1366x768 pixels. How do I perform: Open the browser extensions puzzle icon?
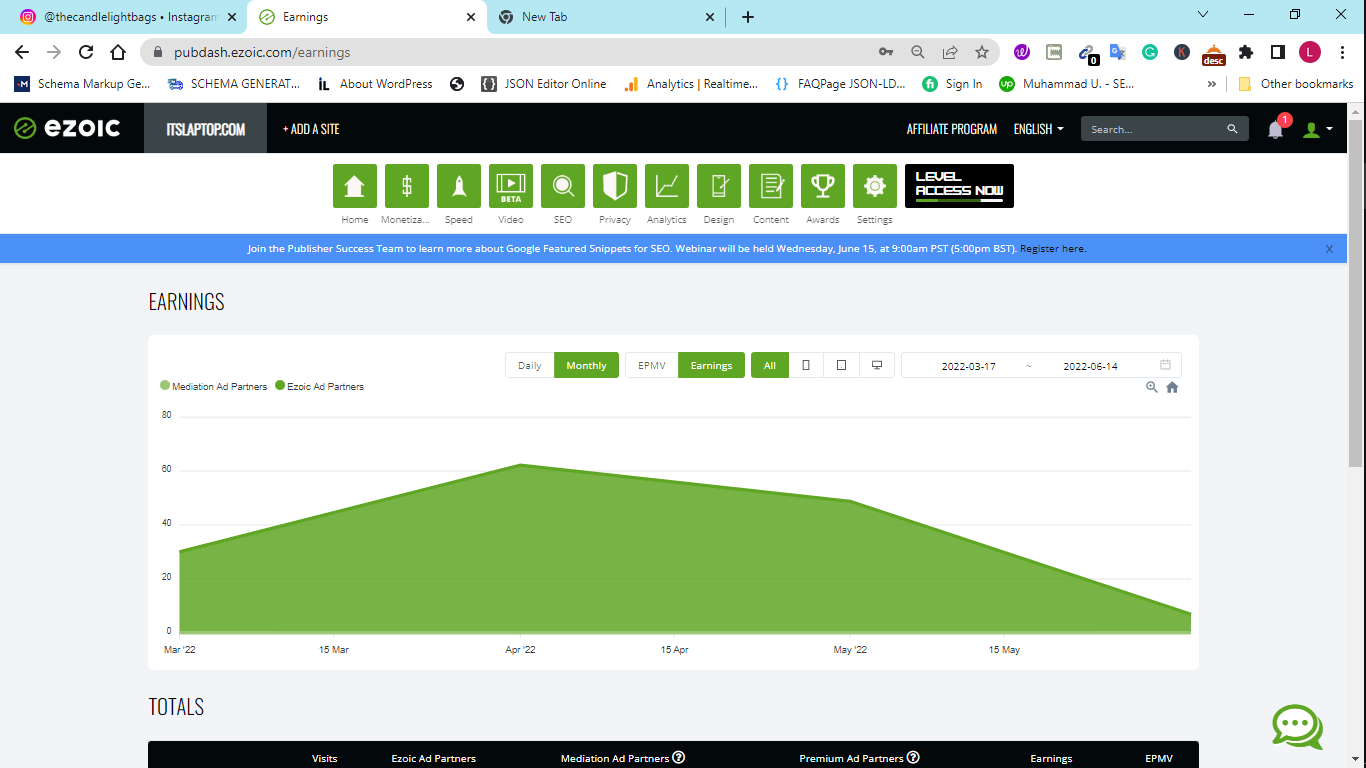[x=1245, y=52]
